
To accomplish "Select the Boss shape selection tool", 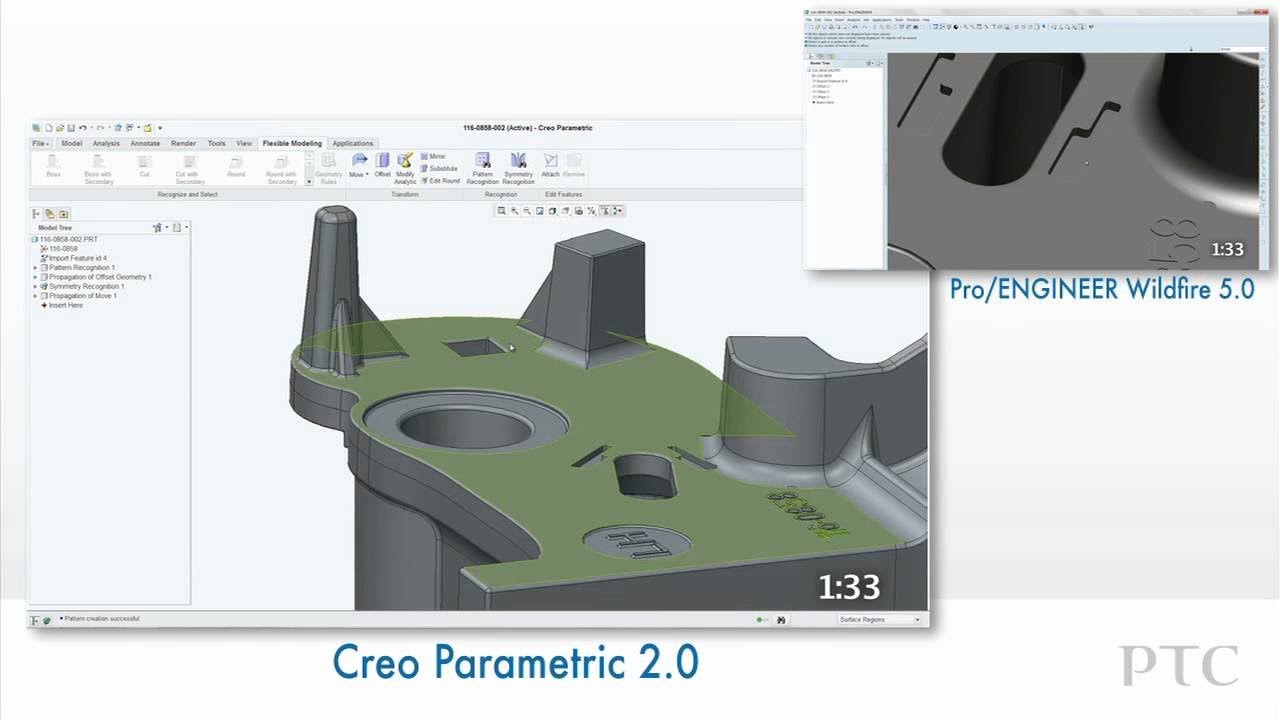I will pos(53,165).
